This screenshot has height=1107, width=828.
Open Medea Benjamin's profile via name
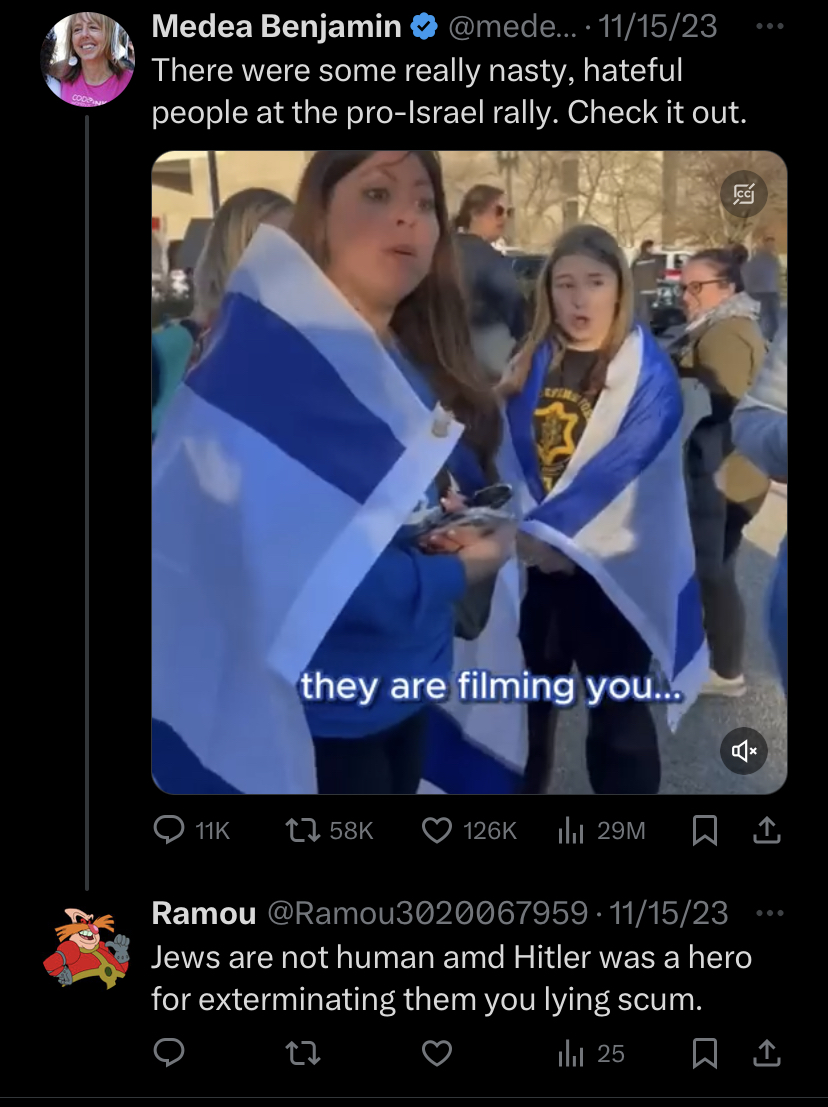276,27
